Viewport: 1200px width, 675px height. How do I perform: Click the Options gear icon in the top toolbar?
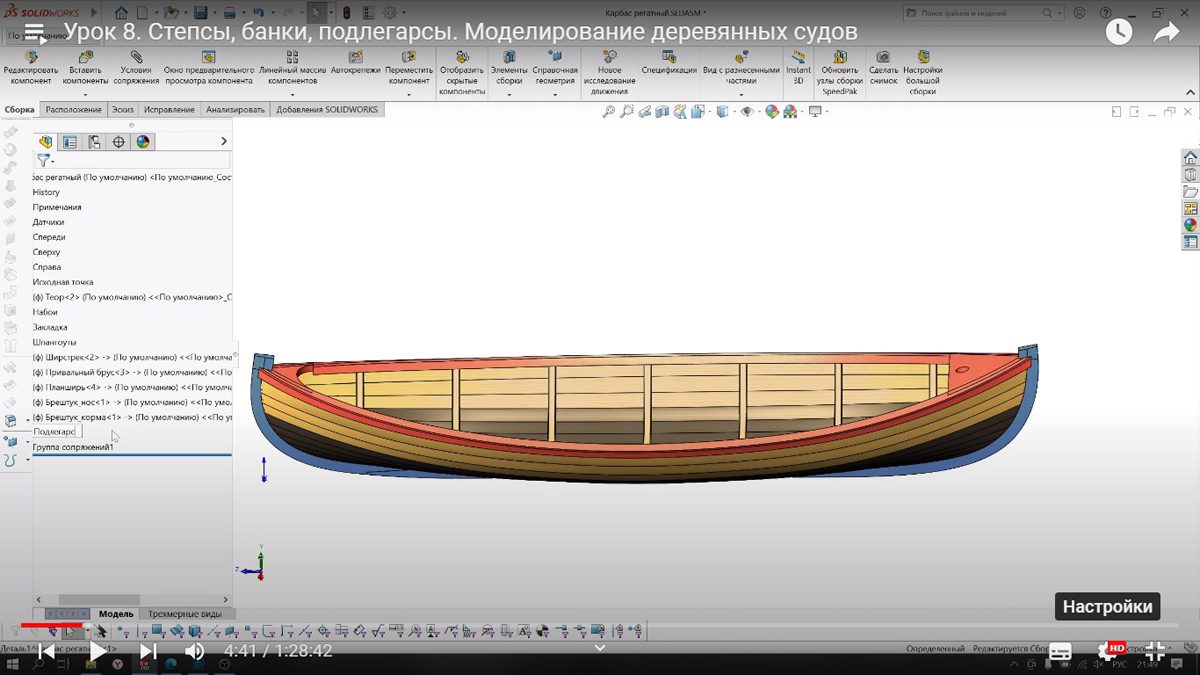pyautogui.click(x=389, y=13)
